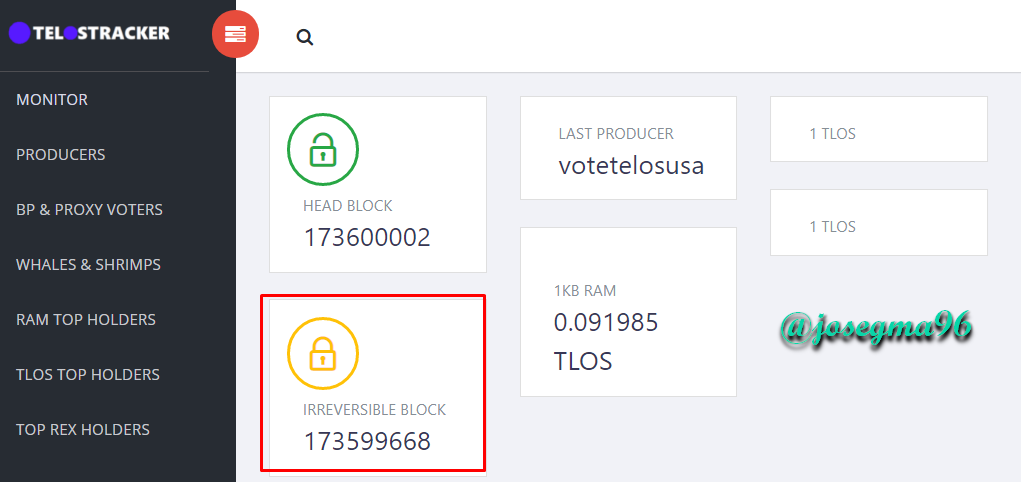Select last producer votetelosusa

(631, 165)
